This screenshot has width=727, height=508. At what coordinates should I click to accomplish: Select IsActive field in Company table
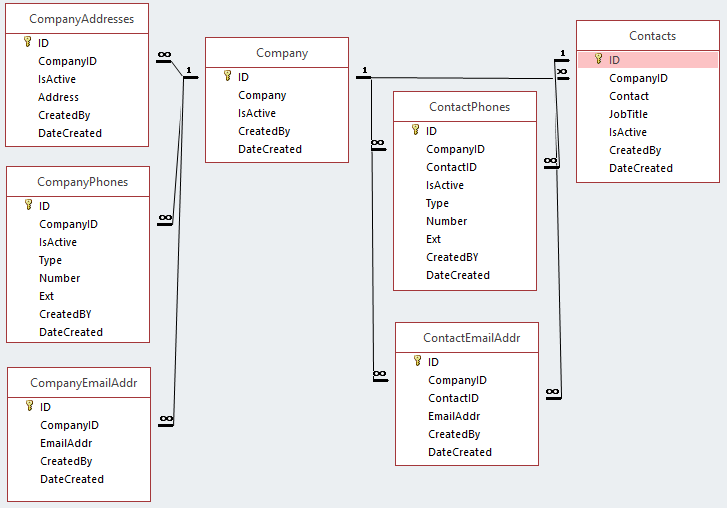point(257,113)
